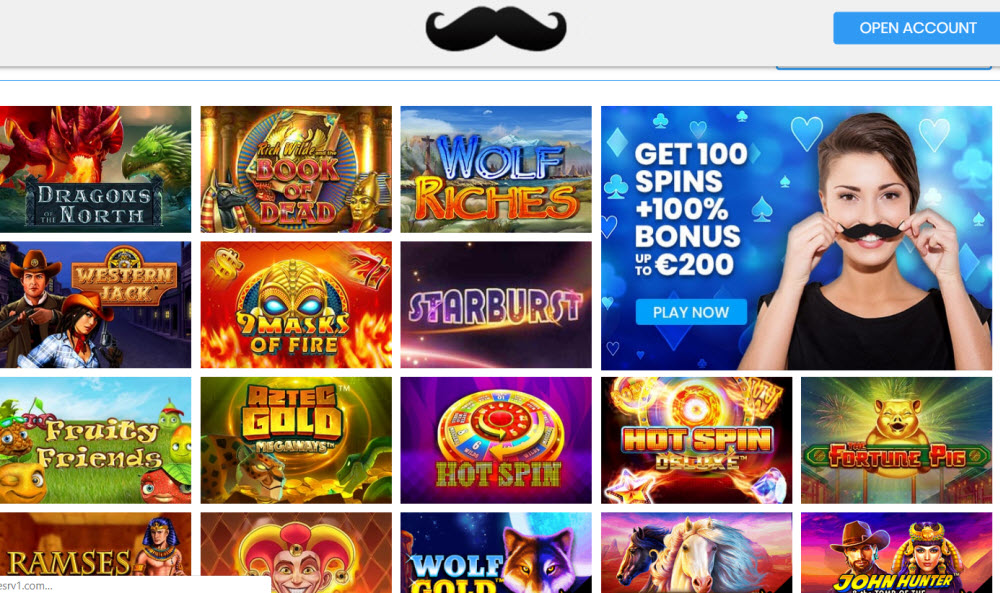Screen dimensions: 1000x593
Task: Launch Hot Spin Deluxe game tile
Action: click(x=696, y=440)
